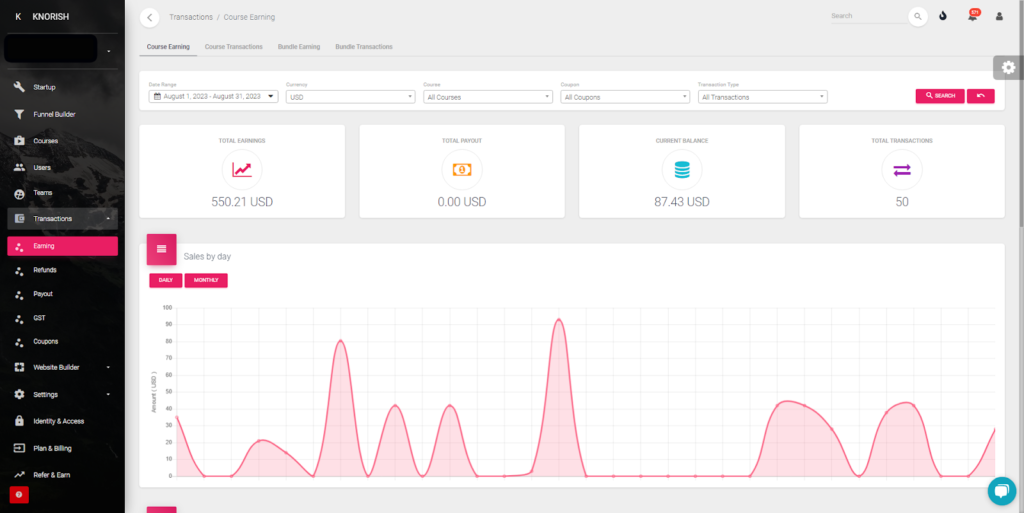
Task: Click the pink Sales by day menu icon
Action: point(161,249)
